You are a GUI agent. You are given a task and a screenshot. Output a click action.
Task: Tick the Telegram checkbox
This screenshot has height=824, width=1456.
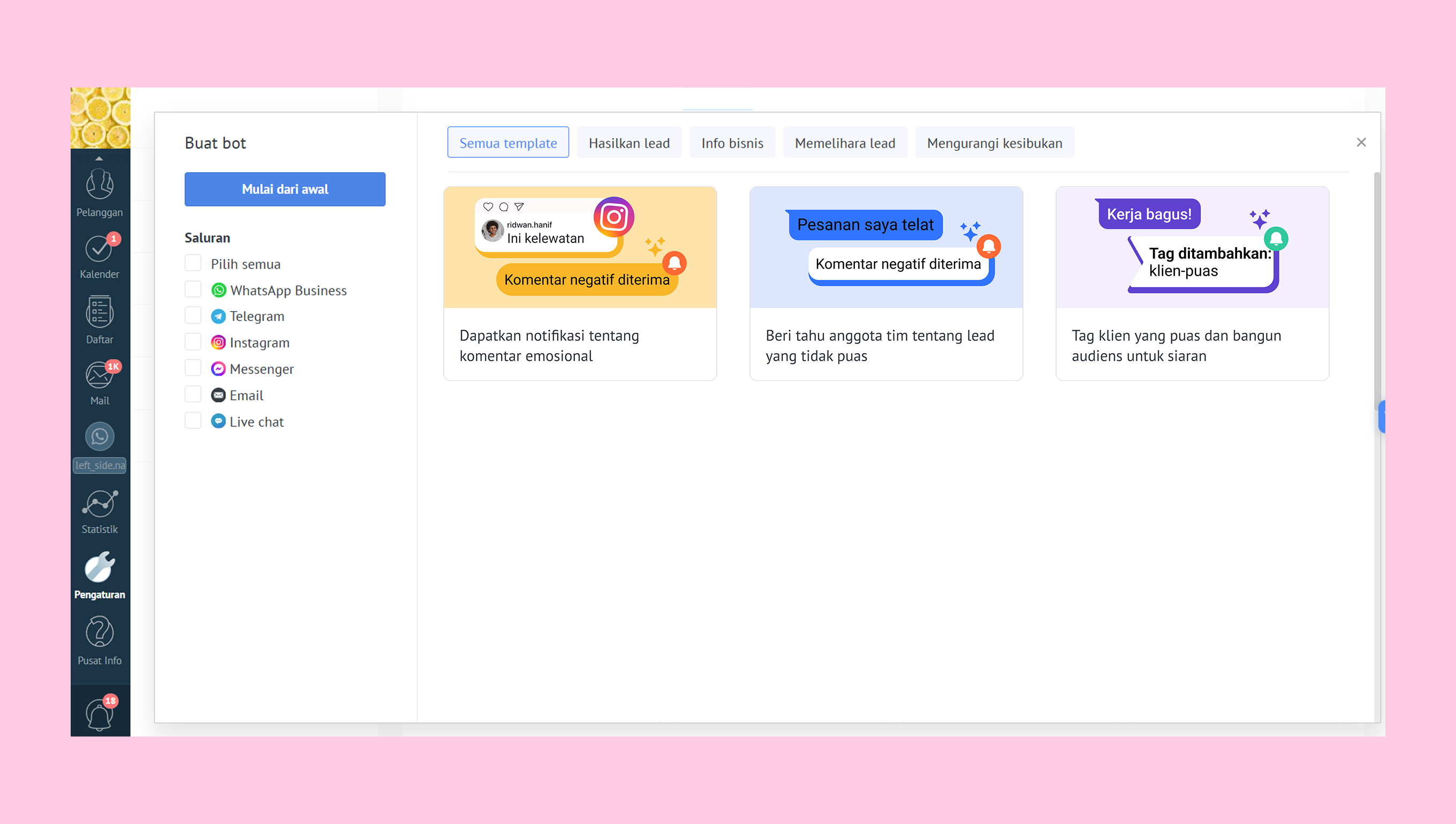[193, 315]
